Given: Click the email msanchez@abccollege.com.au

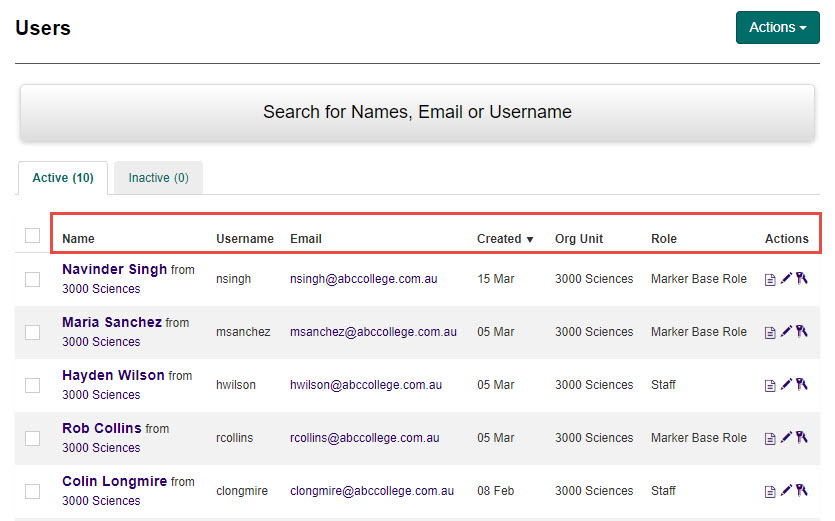Looking at the screenshot, I should click(x=373, y=332).
